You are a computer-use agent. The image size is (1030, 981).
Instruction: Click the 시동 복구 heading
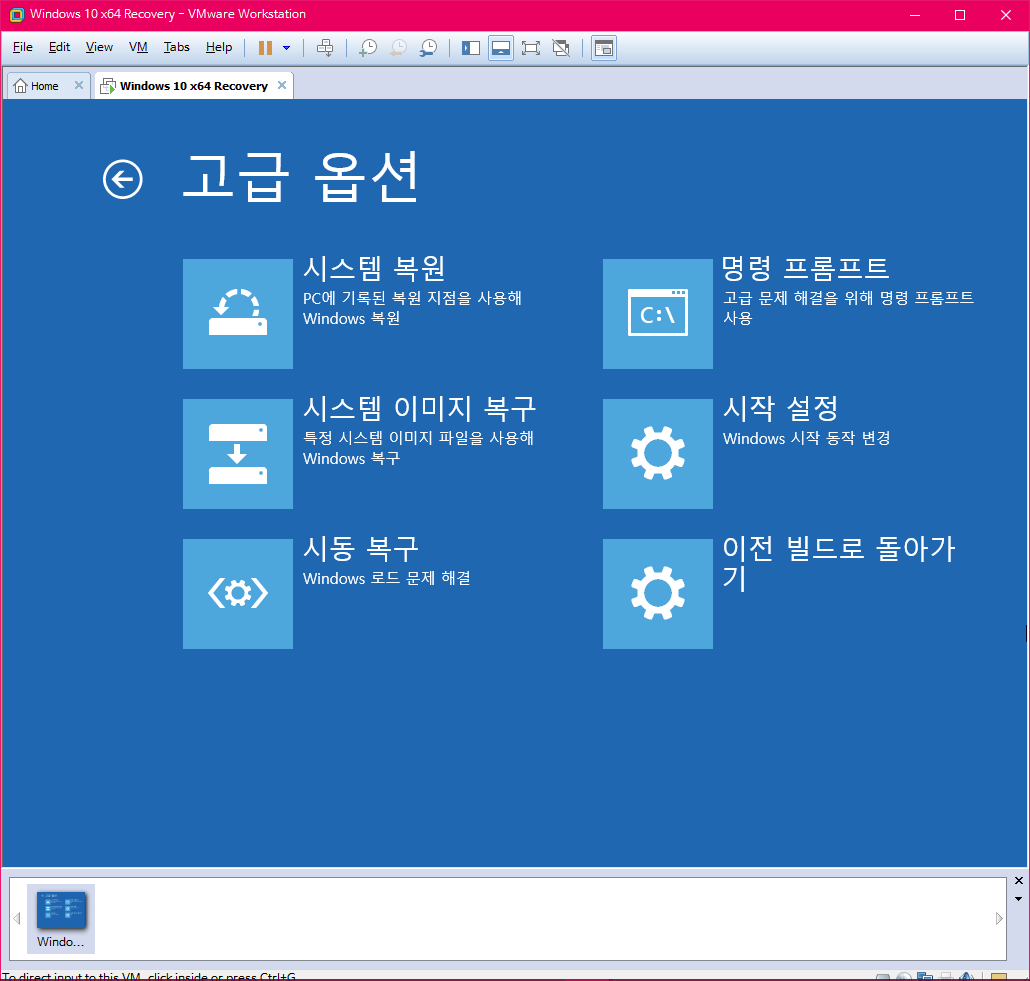360,548
